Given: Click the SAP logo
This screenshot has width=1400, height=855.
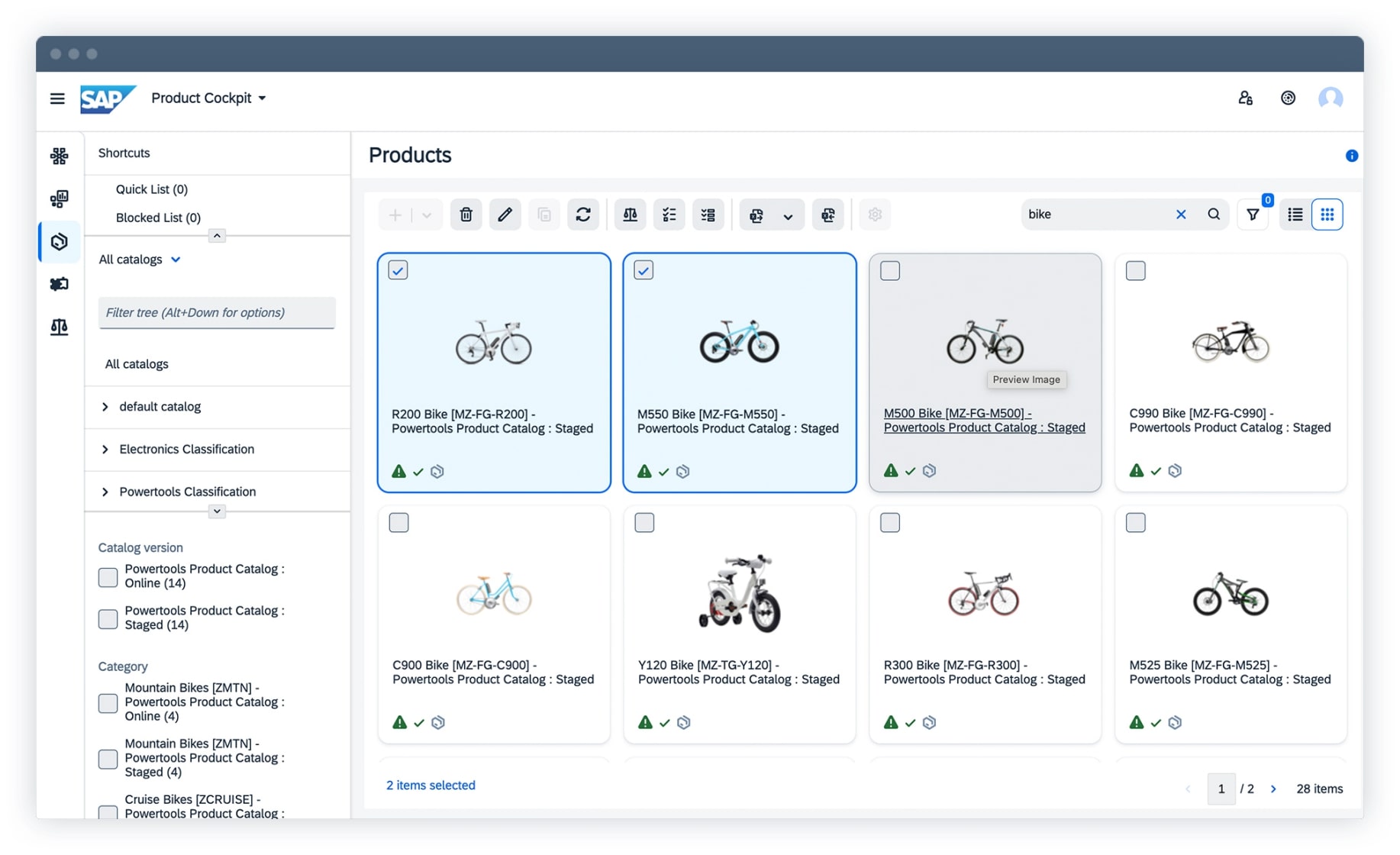Looking at the screenshot, I should pos(108,98).
